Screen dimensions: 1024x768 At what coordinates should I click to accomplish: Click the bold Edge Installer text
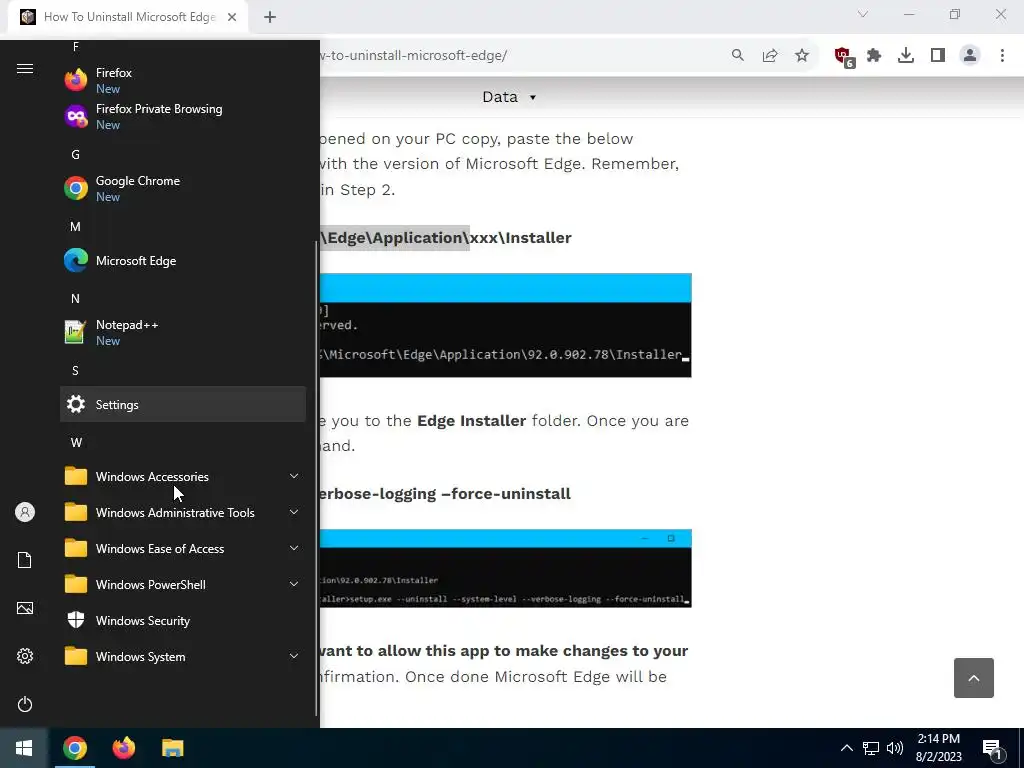(472, 421)
